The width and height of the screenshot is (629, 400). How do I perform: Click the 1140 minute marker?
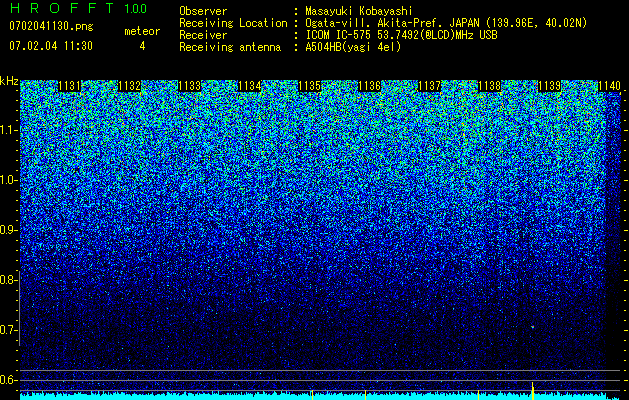[609, 86]
